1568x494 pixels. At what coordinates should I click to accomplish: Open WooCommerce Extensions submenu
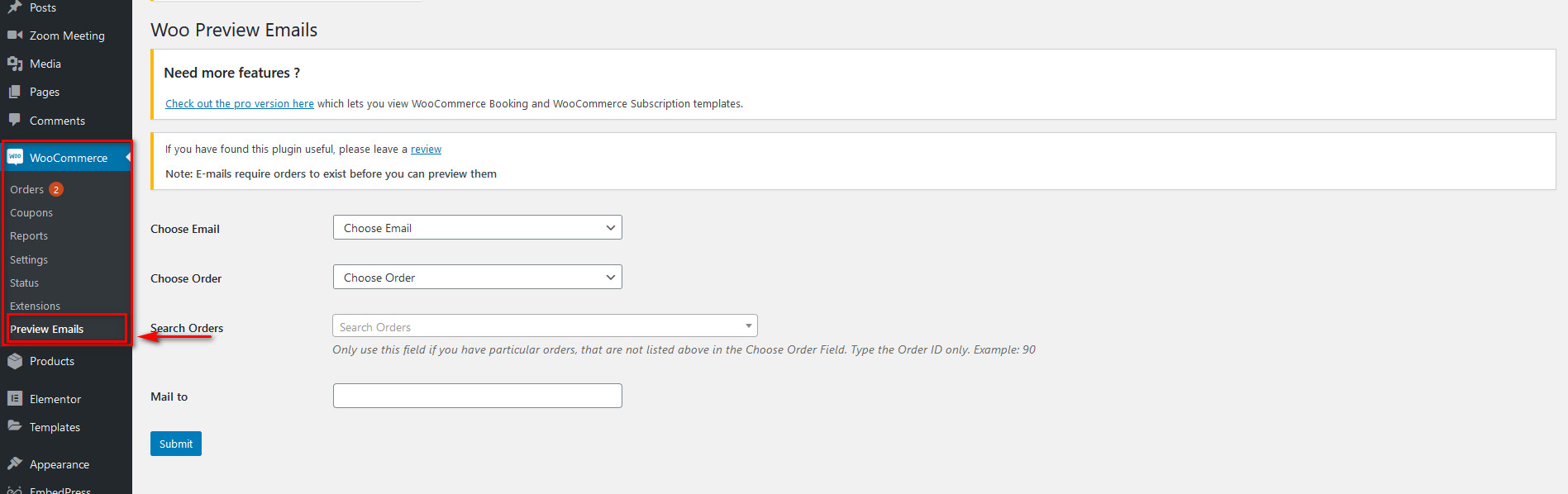coord(35,306)
